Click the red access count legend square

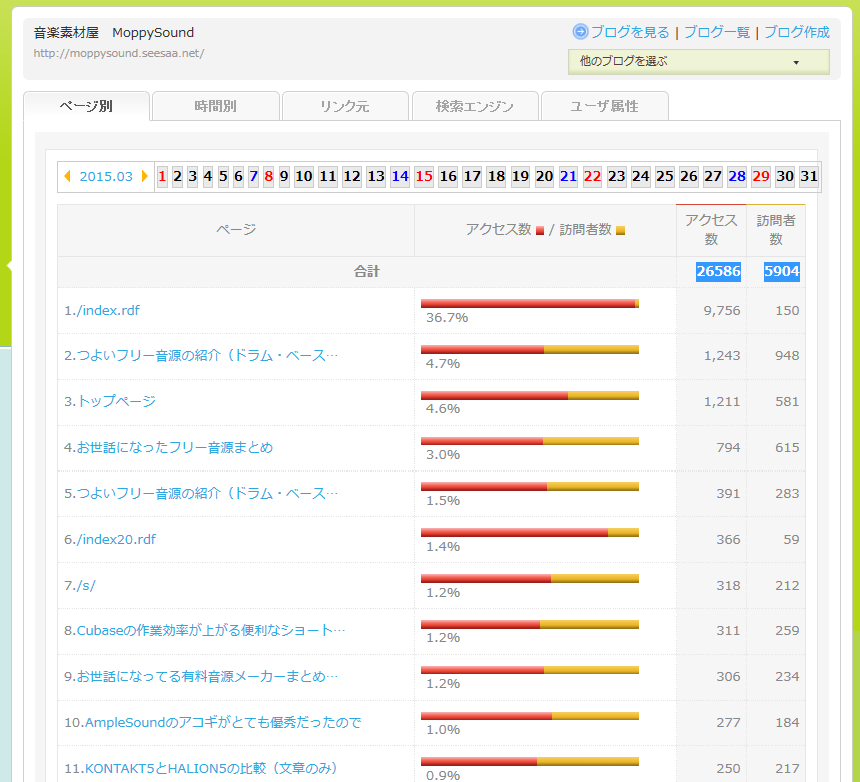coord(540,230)
